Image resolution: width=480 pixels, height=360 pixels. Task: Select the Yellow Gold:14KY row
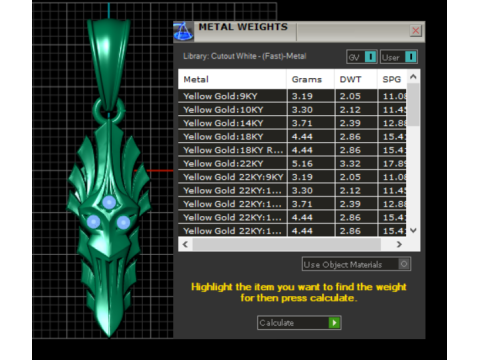(x=292, y=123)
